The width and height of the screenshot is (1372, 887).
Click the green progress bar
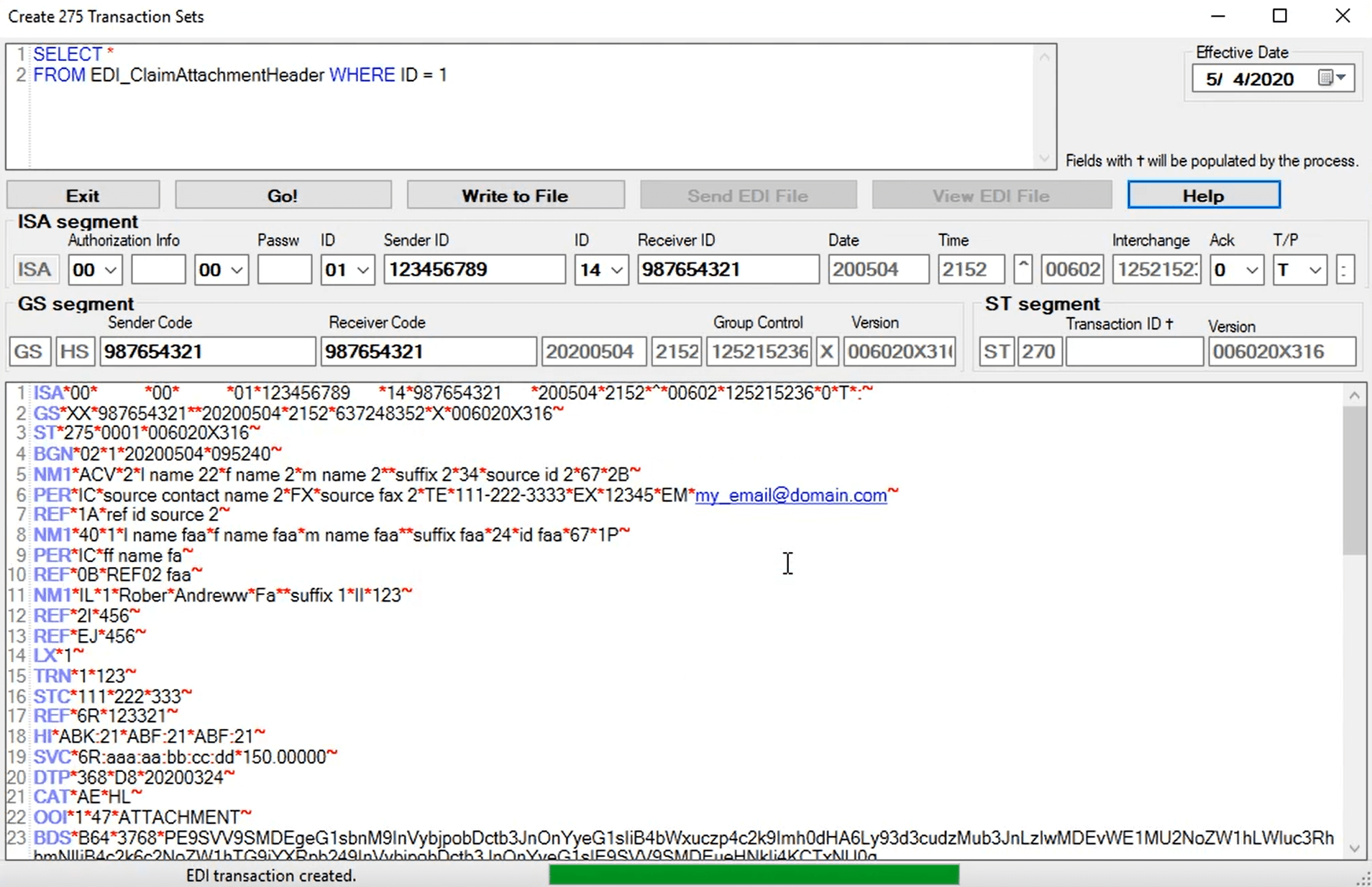(x=753, y=875)
